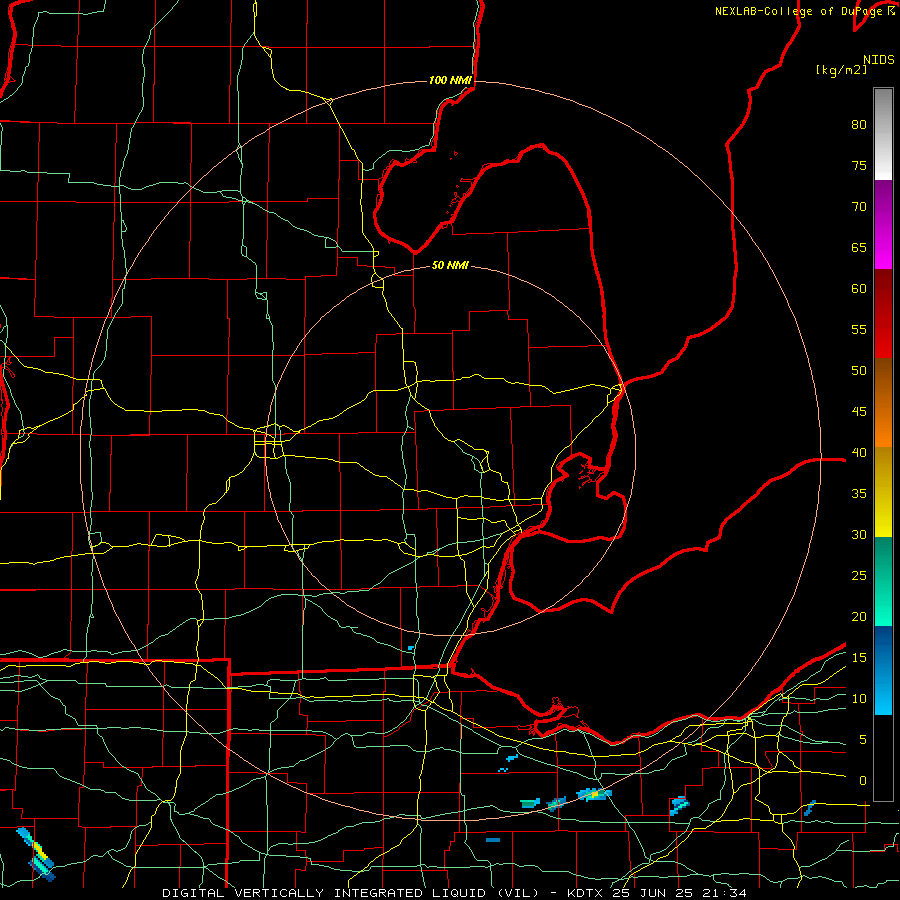Click the KDTX station identifier in the caption
The height and width of the screenshot is (900, 900).
pos(586,893)
